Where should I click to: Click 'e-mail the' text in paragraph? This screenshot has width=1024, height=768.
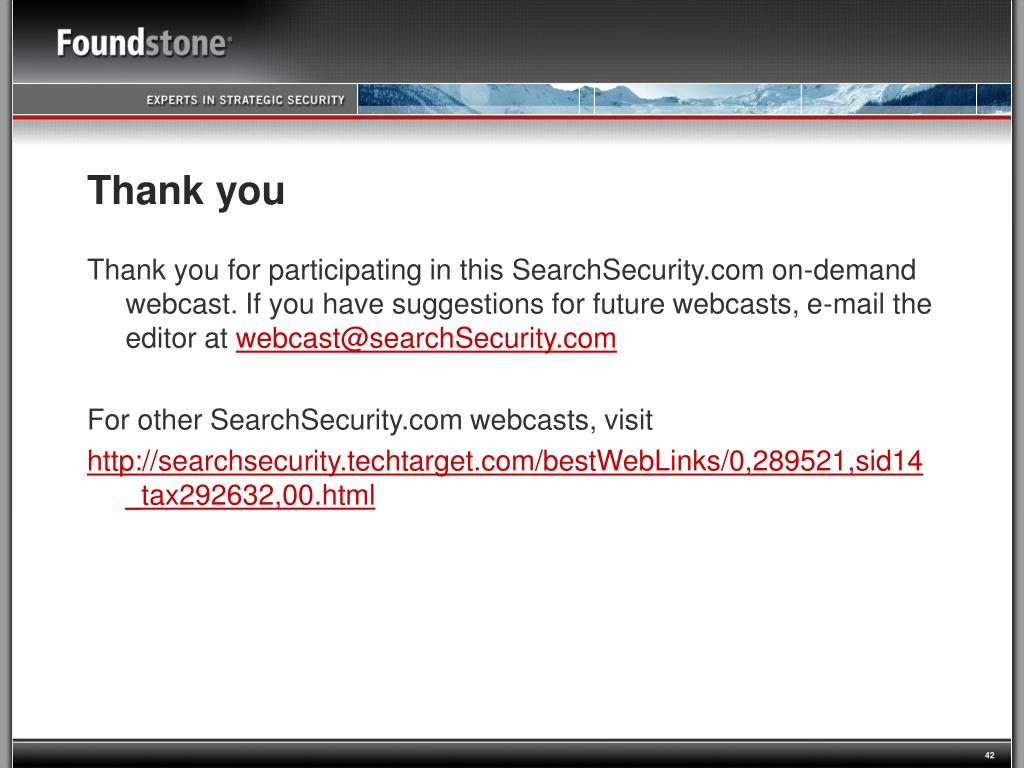(869, 304)
